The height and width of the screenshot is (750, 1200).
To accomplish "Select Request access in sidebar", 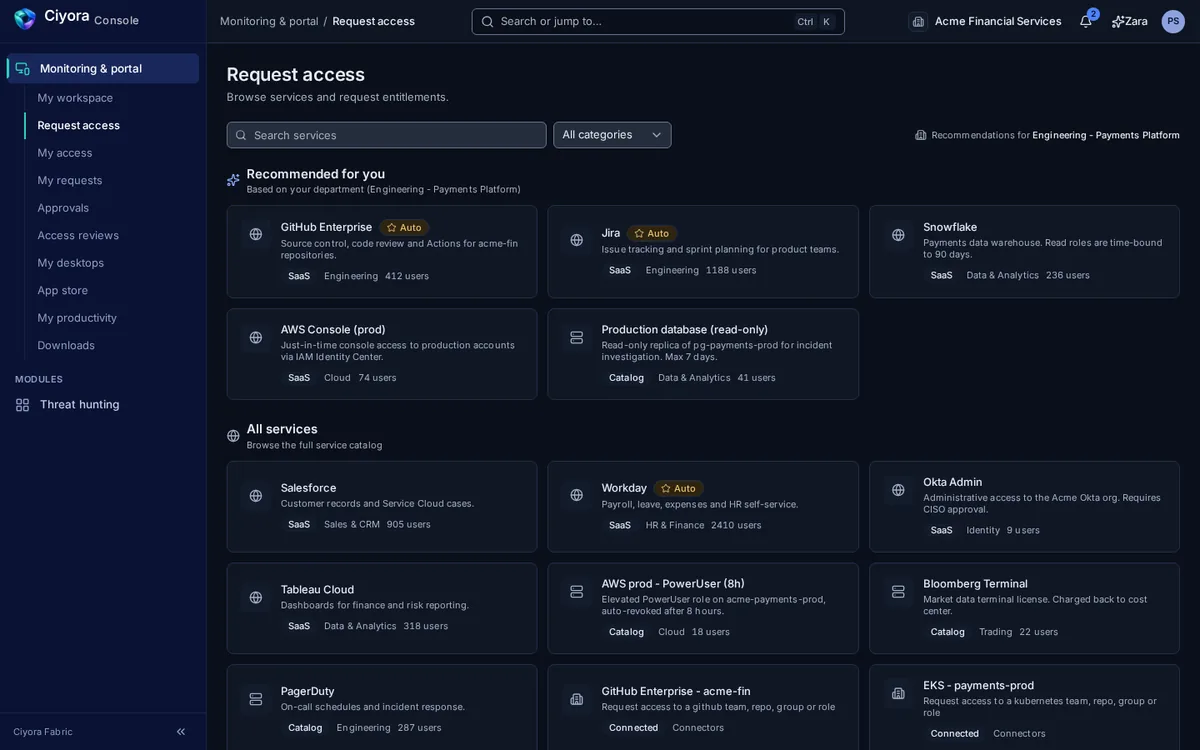I will coord(78,126).
